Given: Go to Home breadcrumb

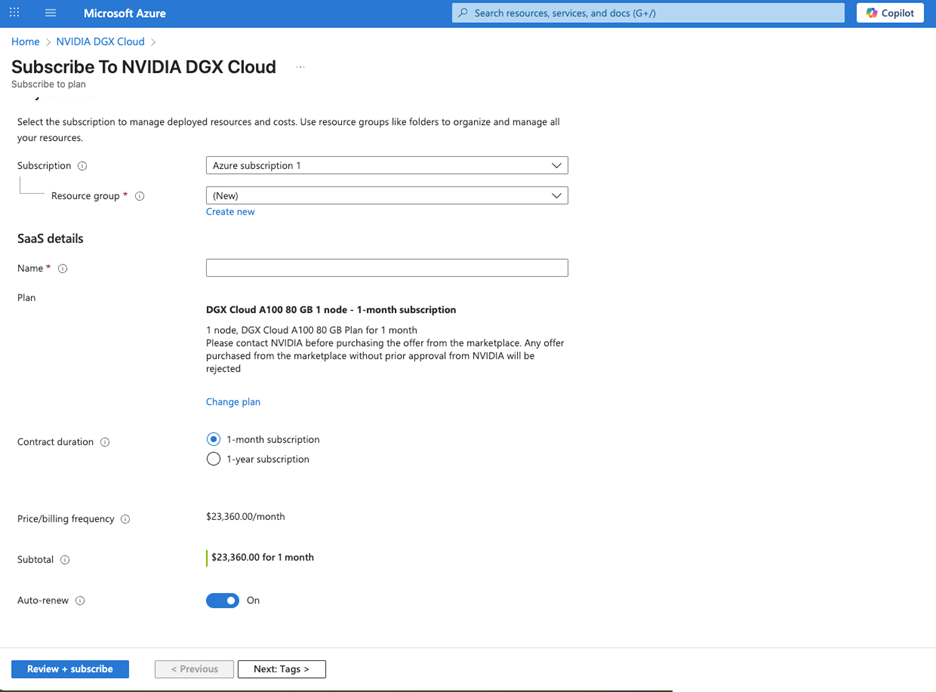Looking at the screenshot, I should [25, 41].
